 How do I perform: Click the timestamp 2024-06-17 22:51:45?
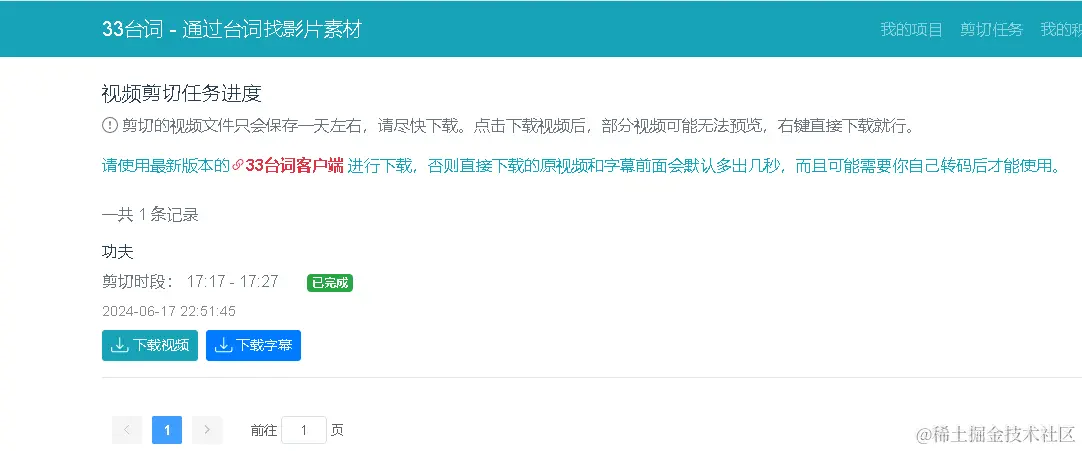coord(169,312)
